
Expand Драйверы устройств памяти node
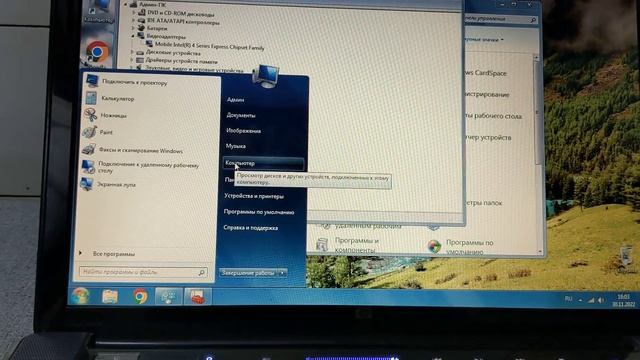pyautogui.click(x=131, y=60)
